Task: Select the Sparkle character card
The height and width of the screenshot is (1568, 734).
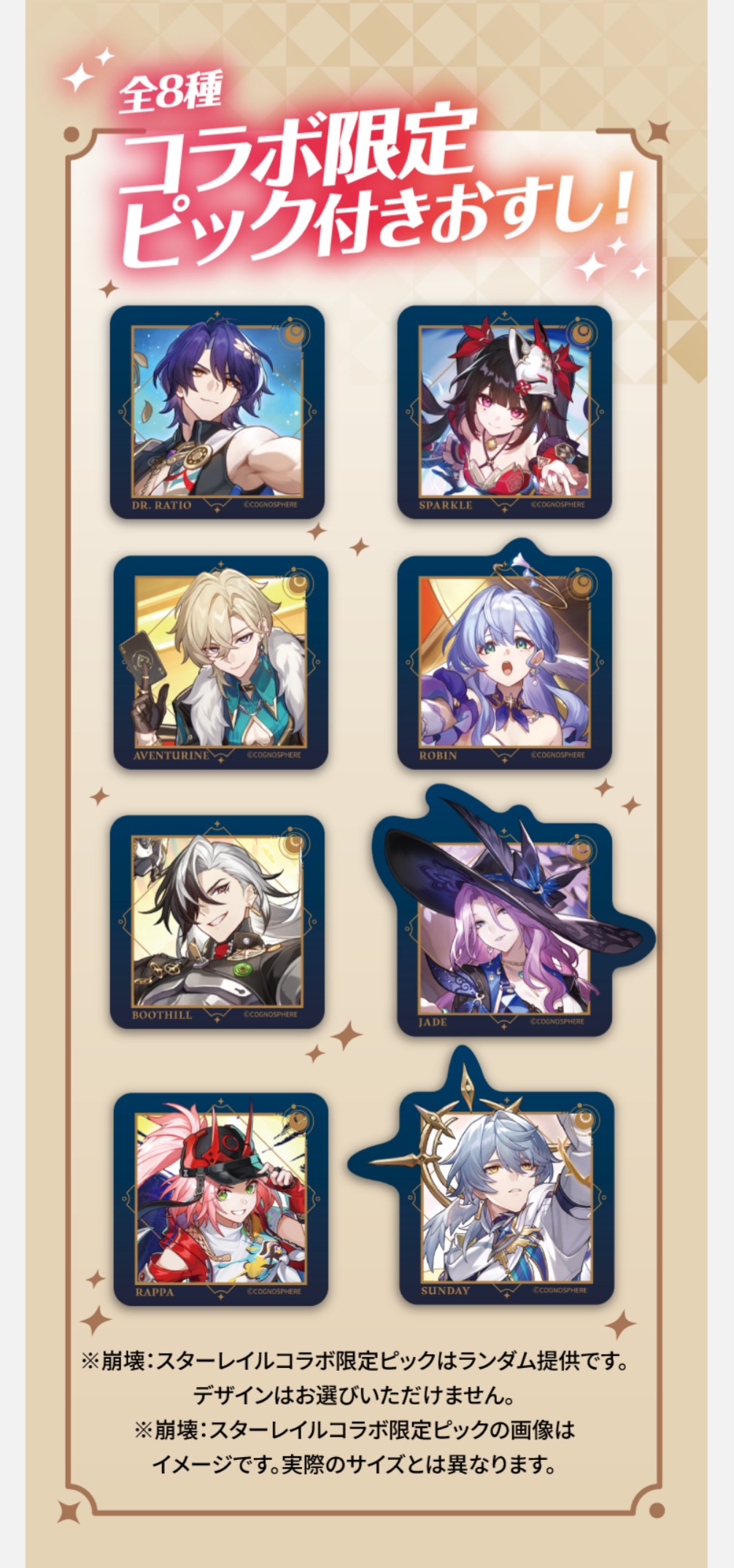Action: (504, 412)
